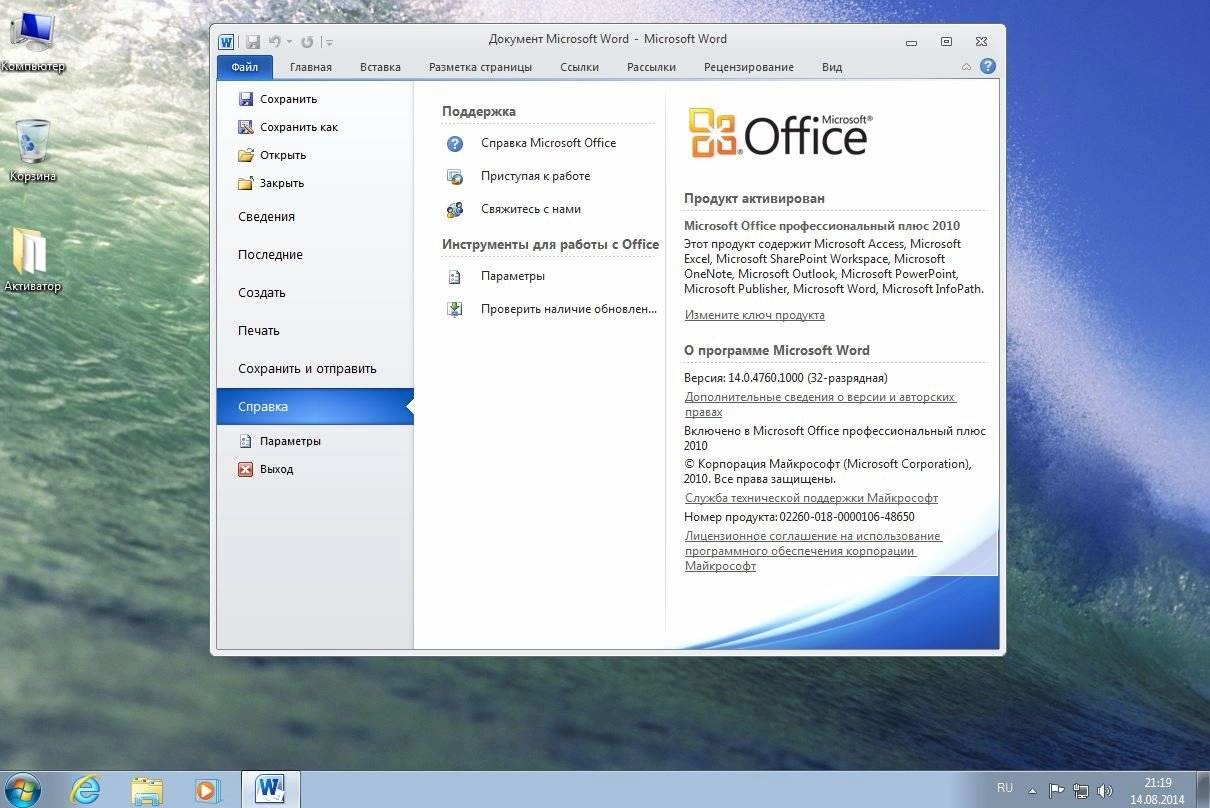The height and width of the screenshot is (808, 1210).
Task: Launch Internet Explorer from taskbar
Action: [86, 790]
